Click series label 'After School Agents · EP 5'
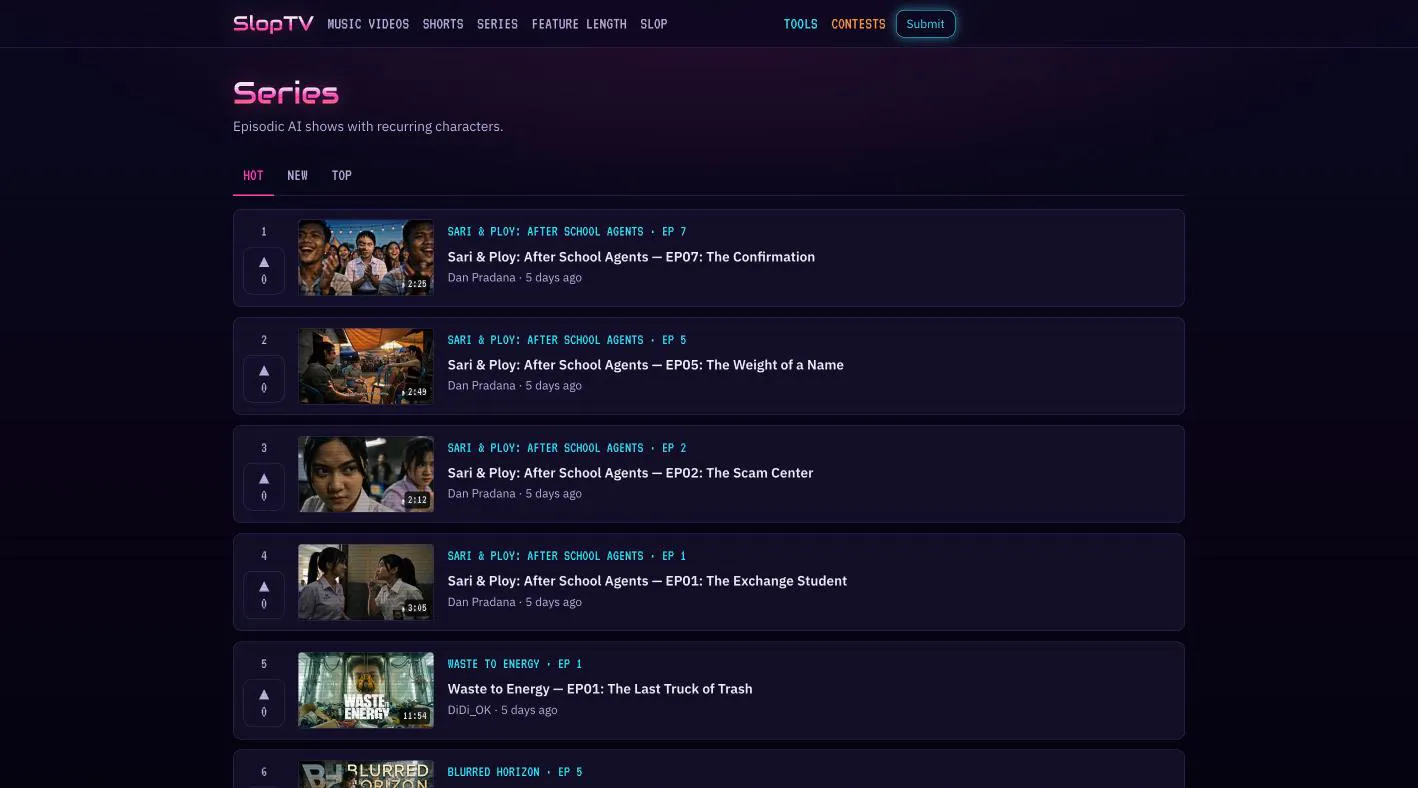Screen dimensions: 1418x788 pyautogui.click(x=567, y=340)
